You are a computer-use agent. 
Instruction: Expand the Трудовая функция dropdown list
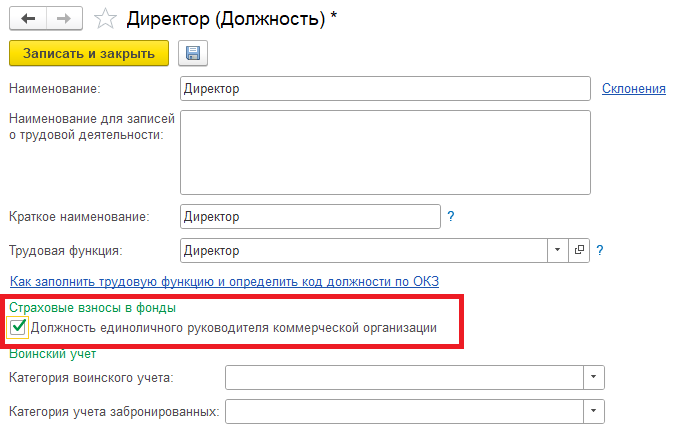[558, 250]
